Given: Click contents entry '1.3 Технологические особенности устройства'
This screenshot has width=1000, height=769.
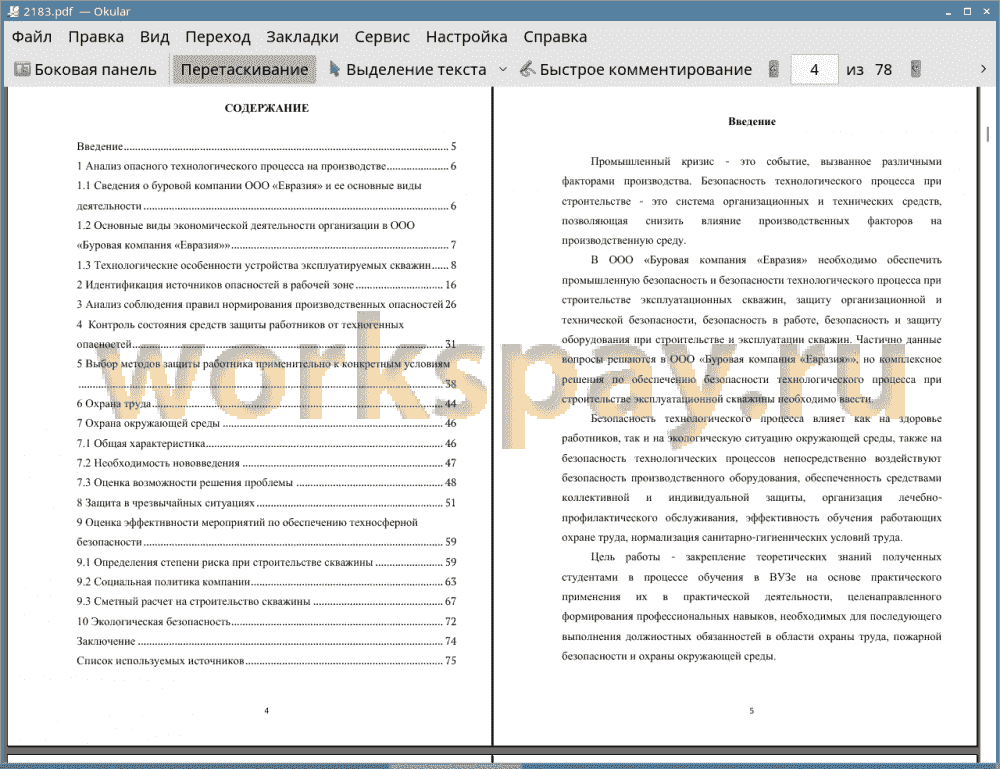Looking at the screenshot, I should (x=266, y=265).
